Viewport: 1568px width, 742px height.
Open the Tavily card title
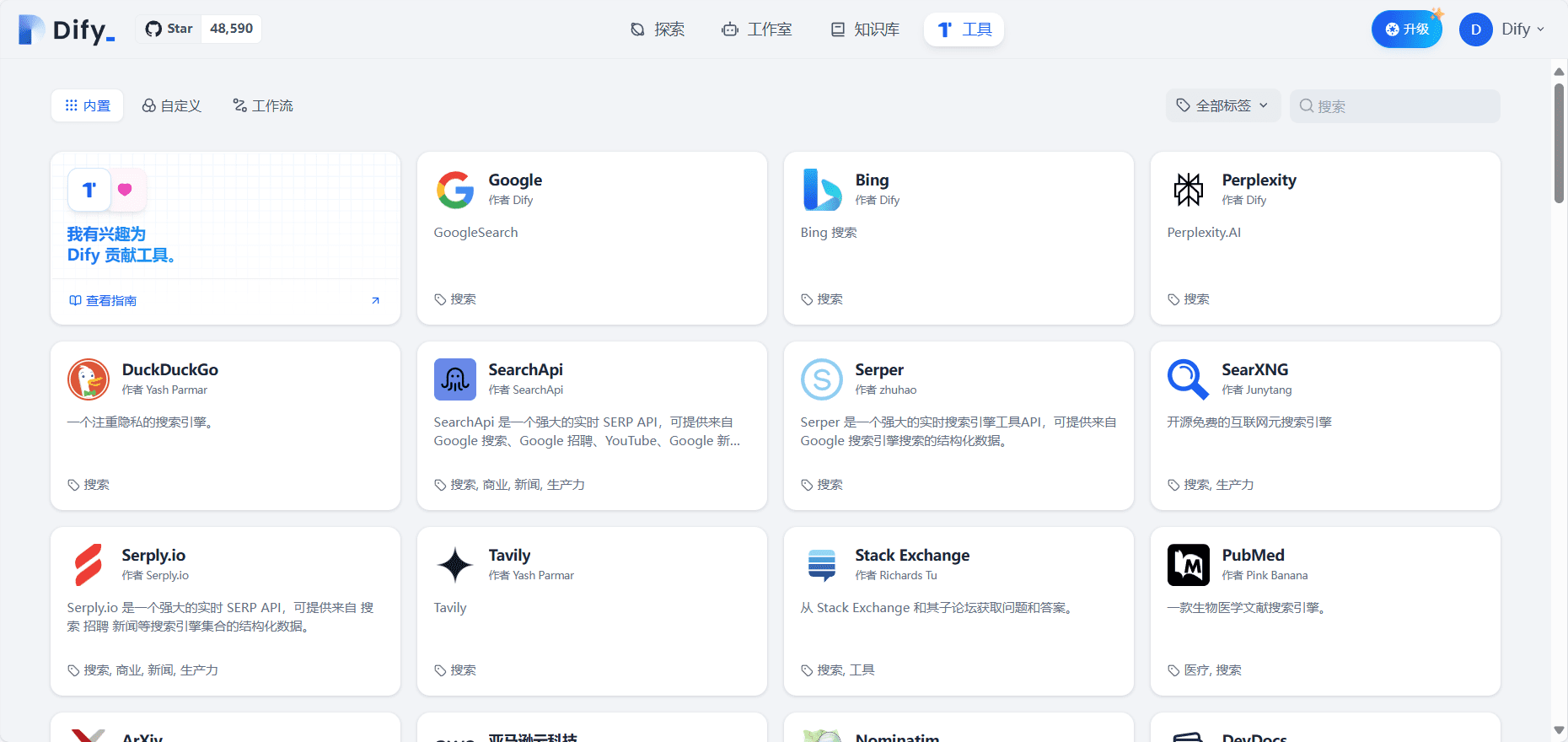(509, 555)
